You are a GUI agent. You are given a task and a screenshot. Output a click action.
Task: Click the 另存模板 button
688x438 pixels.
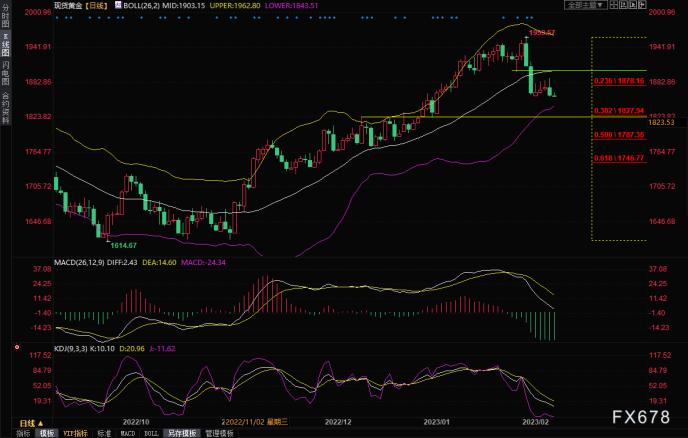point(182,433)
